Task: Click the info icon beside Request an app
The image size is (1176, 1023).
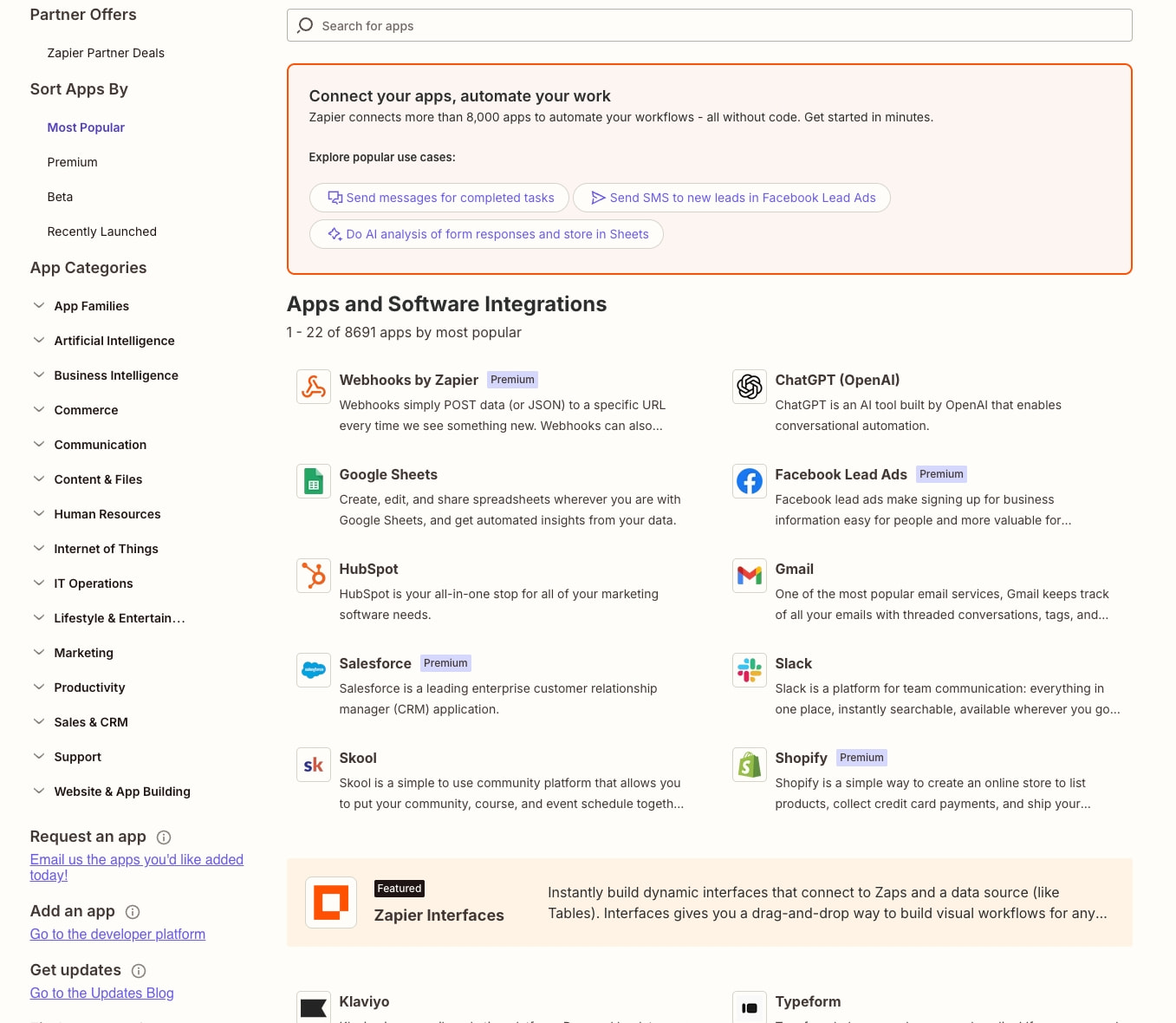Action: pyautogui.click(x=164, y=837)
